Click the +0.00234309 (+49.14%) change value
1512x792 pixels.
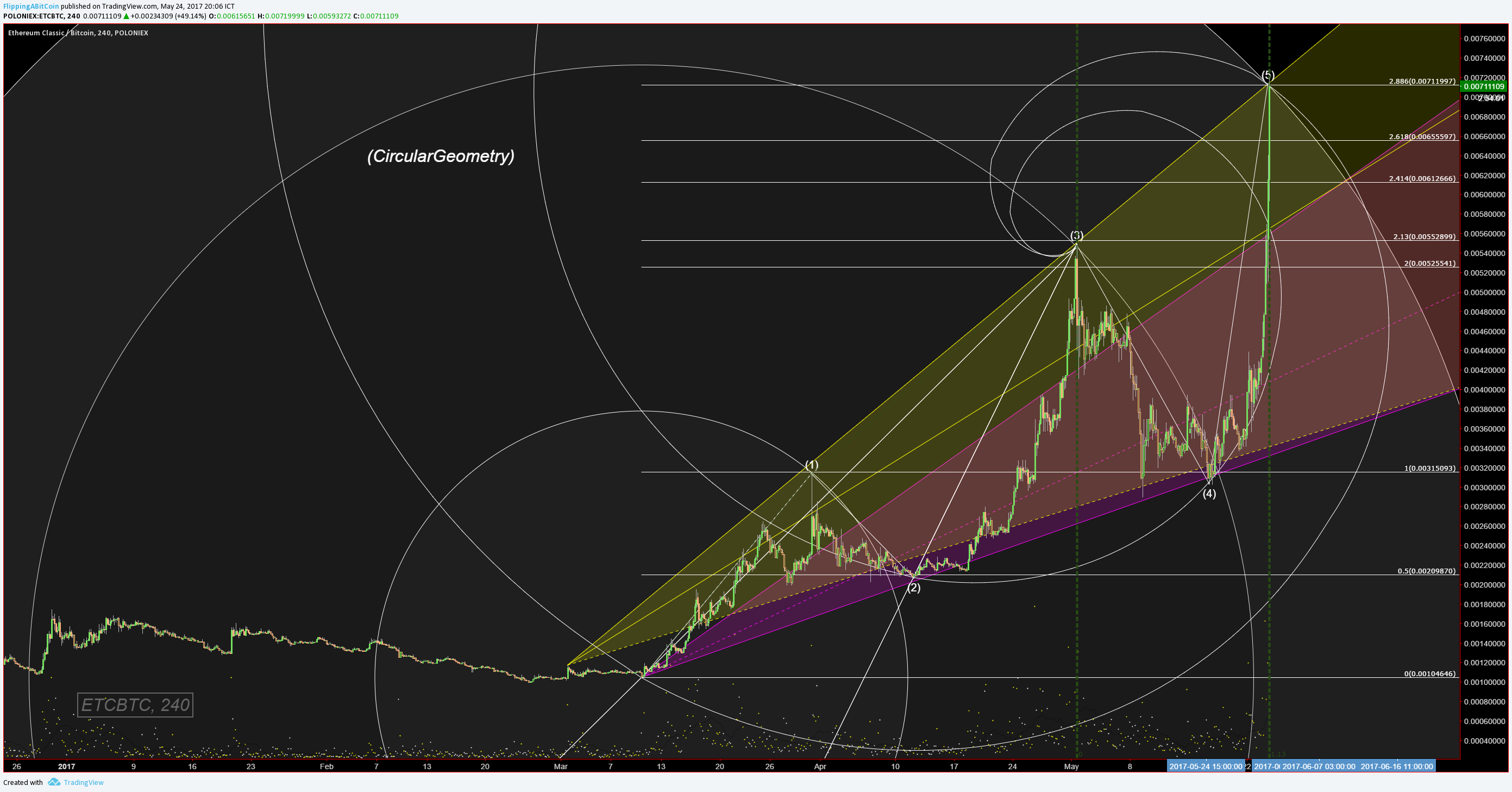click(x=168, y=16)
